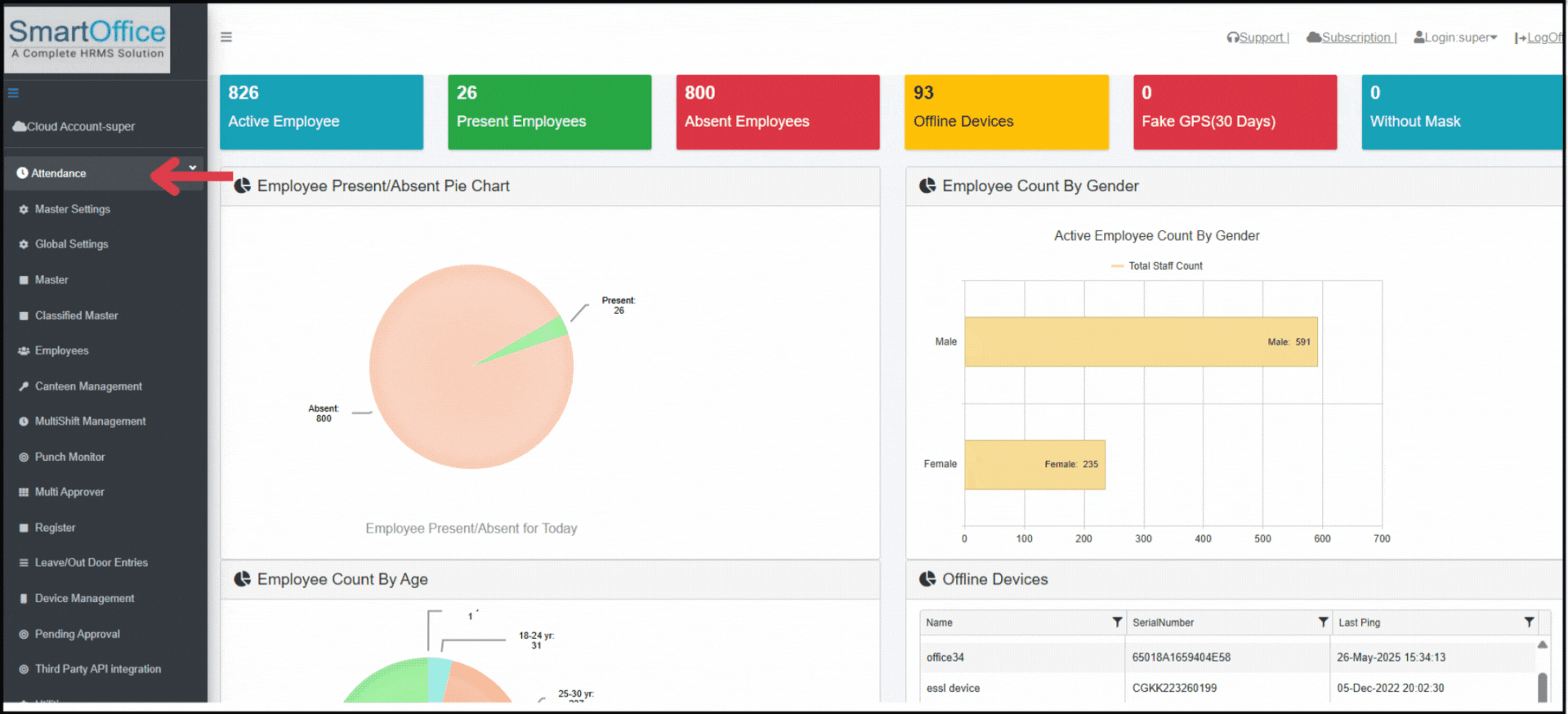Click the green Present Employees card
1568x714 pixels.
pyautogui.click(x=549, y=112)
